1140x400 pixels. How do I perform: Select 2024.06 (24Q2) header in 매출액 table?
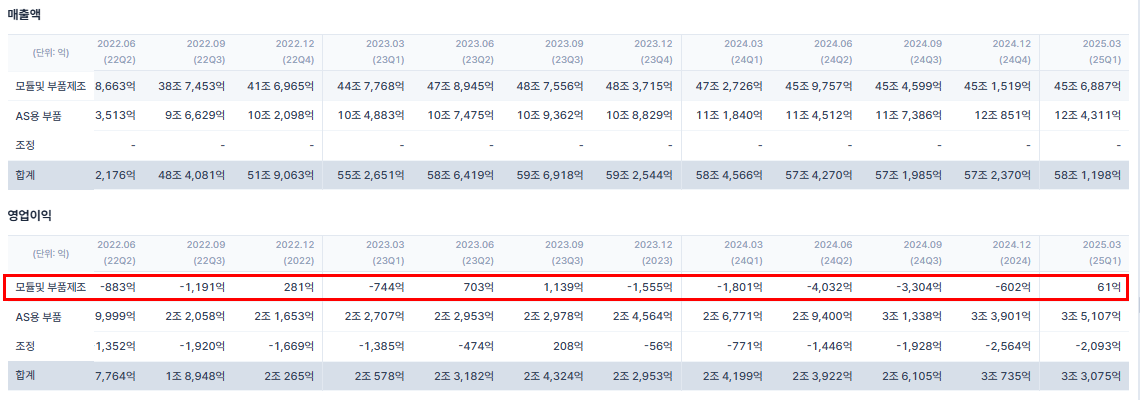click(833, 52)
